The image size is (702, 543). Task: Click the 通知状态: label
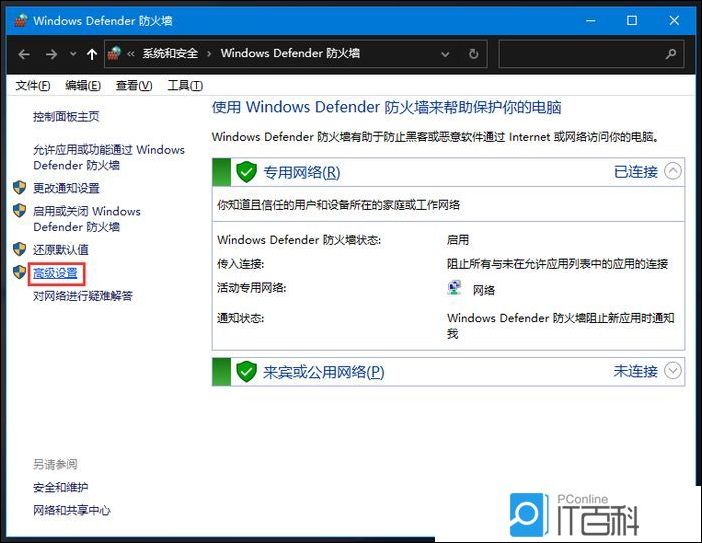click(x=240, y=318)
